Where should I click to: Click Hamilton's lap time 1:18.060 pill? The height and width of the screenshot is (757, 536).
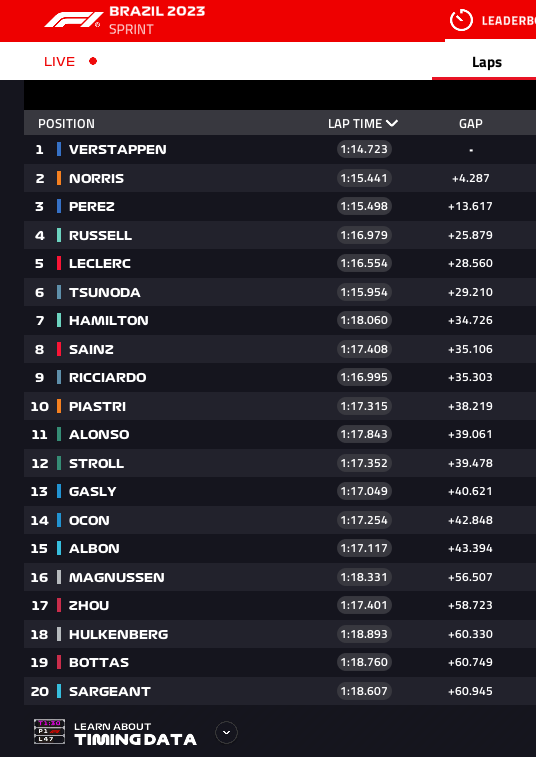point(364,320)
